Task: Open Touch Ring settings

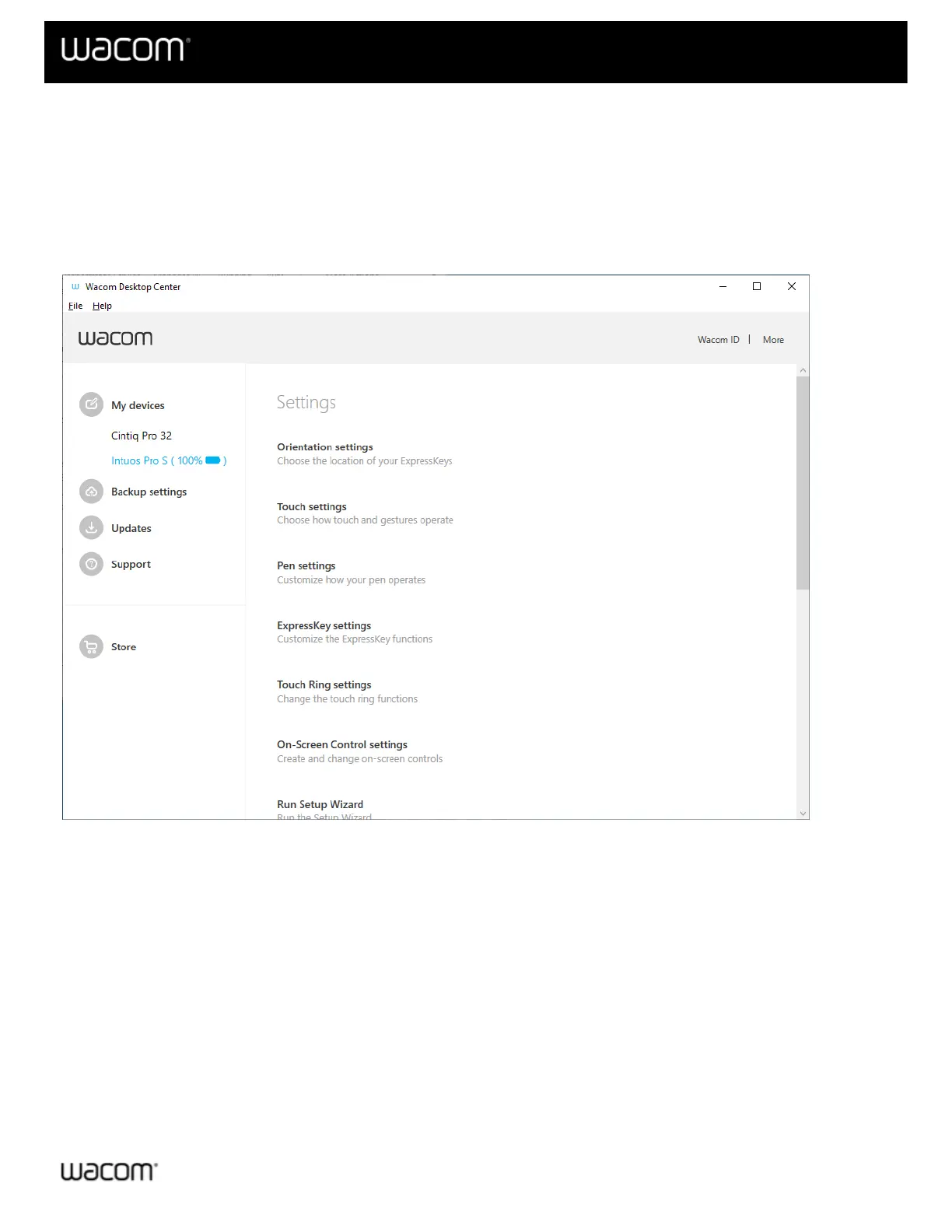Action: pos(324,685)
